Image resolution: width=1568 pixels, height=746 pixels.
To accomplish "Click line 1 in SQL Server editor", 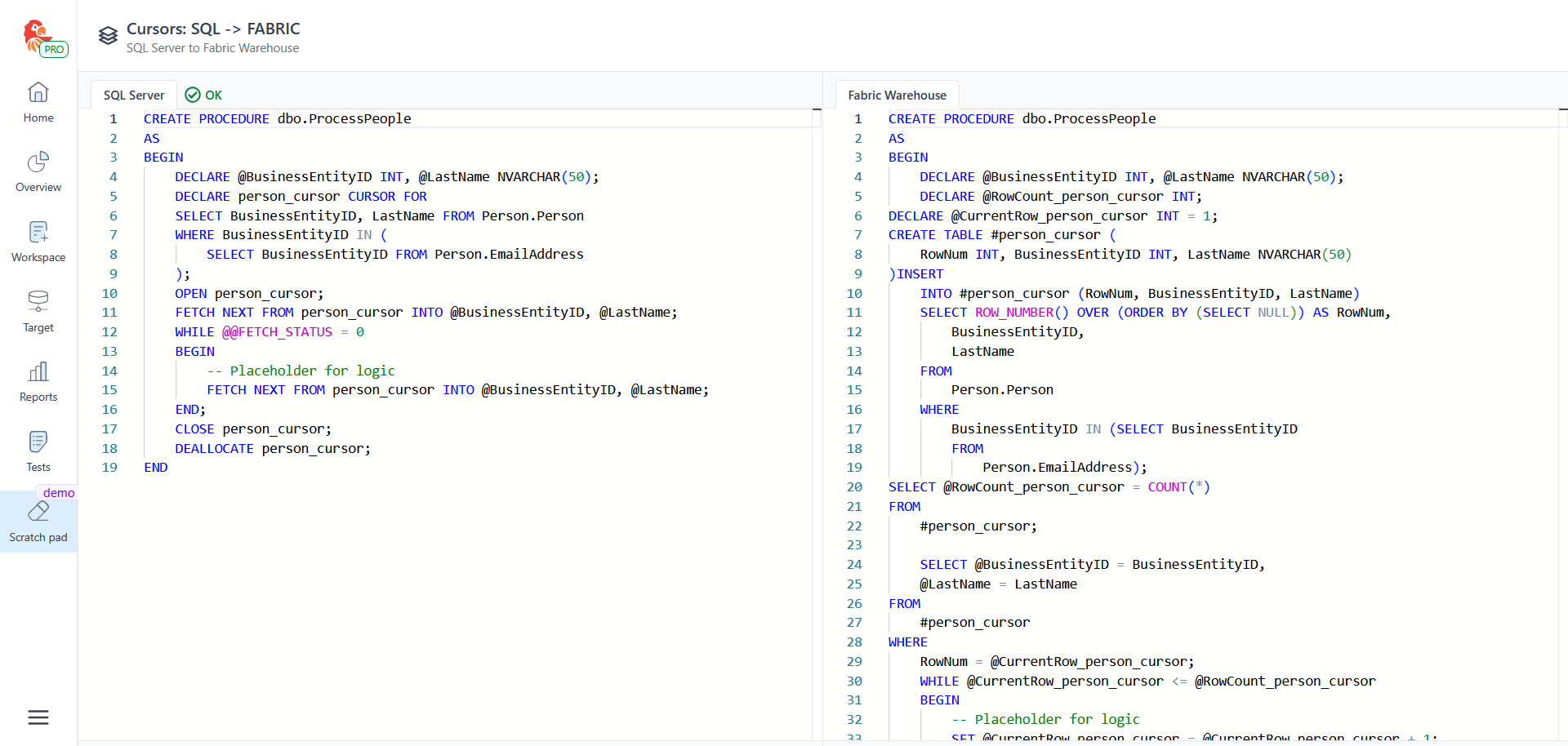I will tap(278, 119).
